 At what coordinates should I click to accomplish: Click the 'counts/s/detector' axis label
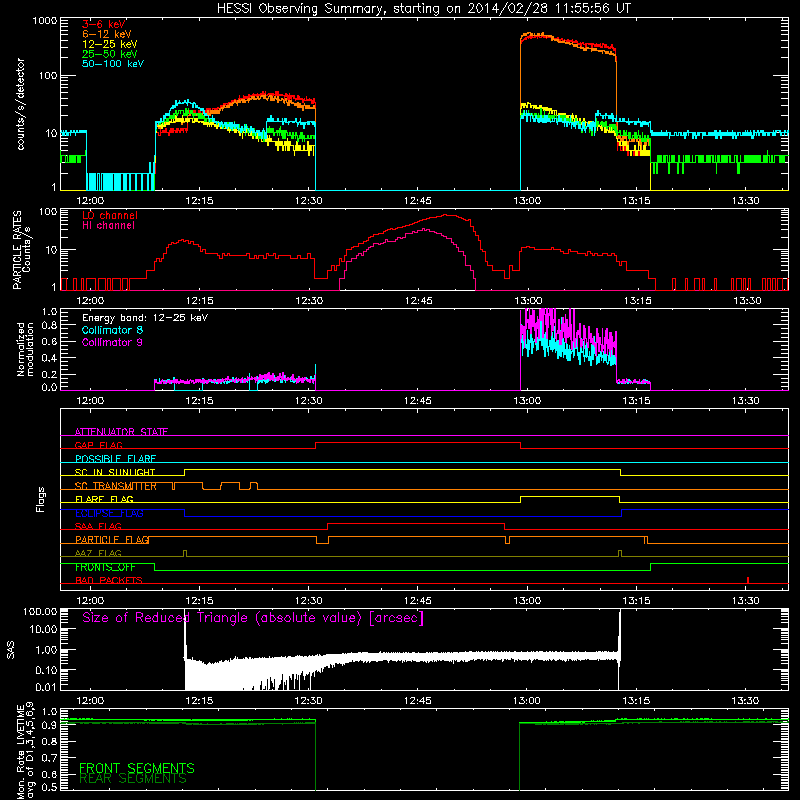point(20,104)
